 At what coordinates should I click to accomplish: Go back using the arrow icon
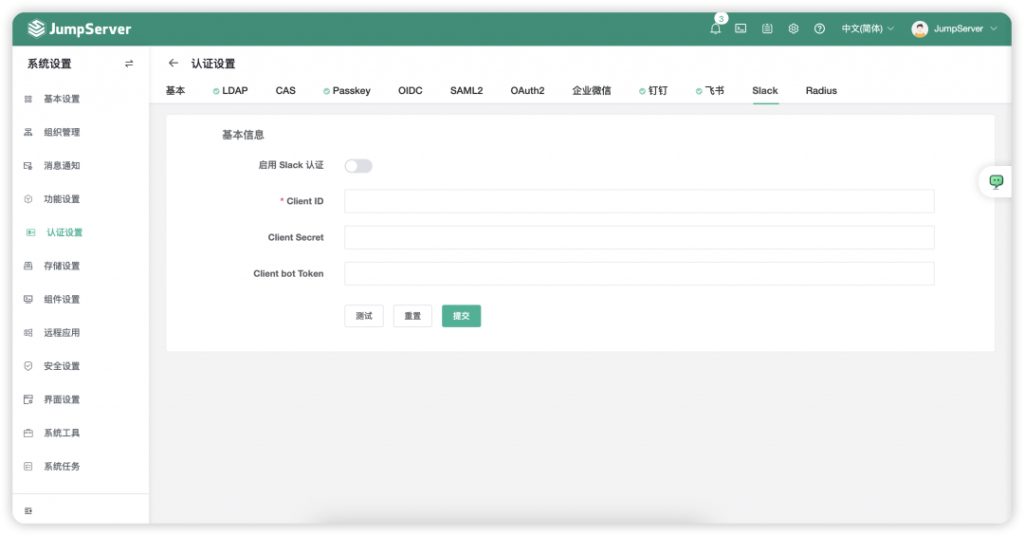173,63
